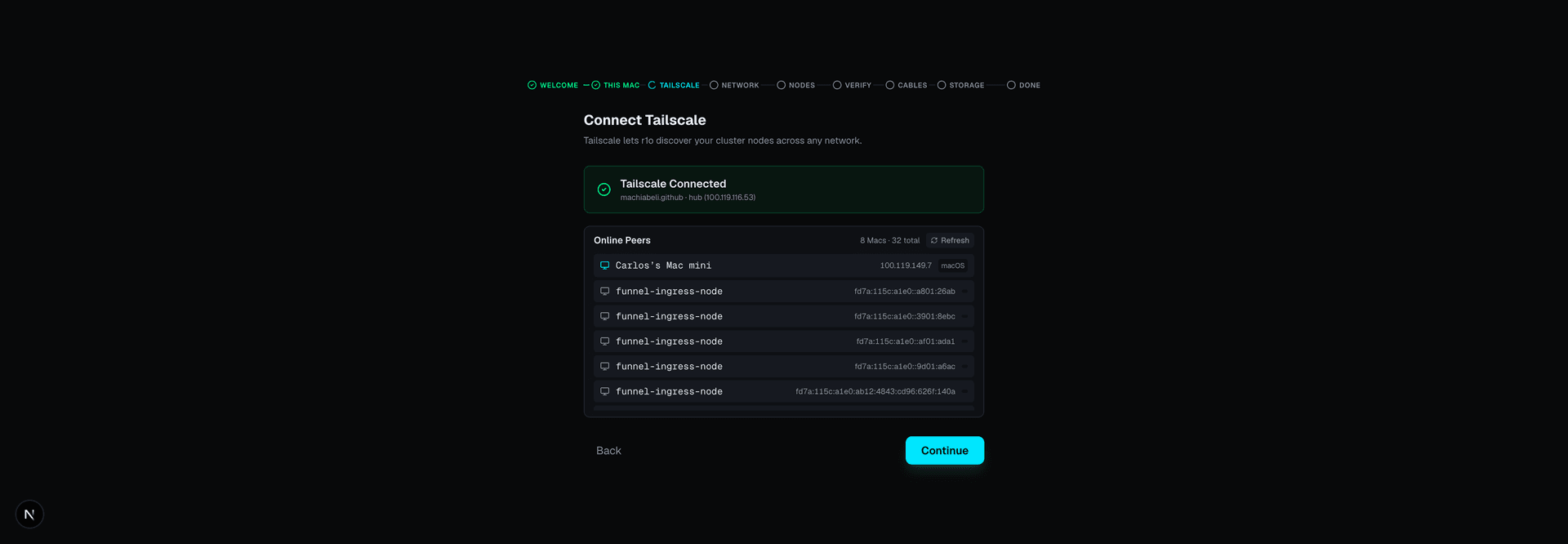
Task: Click the "8 Macs · 32 total" count
Action: point(889,240)
